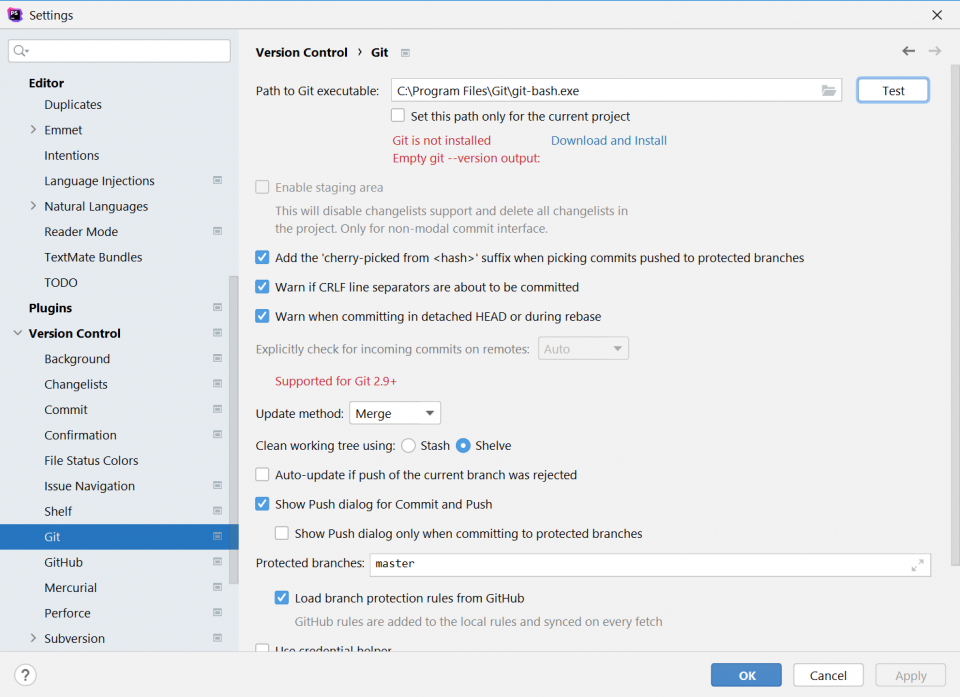The width and height of the screenshot is (960, 697).
Task: Click the project-level icon next to Git breadcrumb
Action: pos(405,53)
